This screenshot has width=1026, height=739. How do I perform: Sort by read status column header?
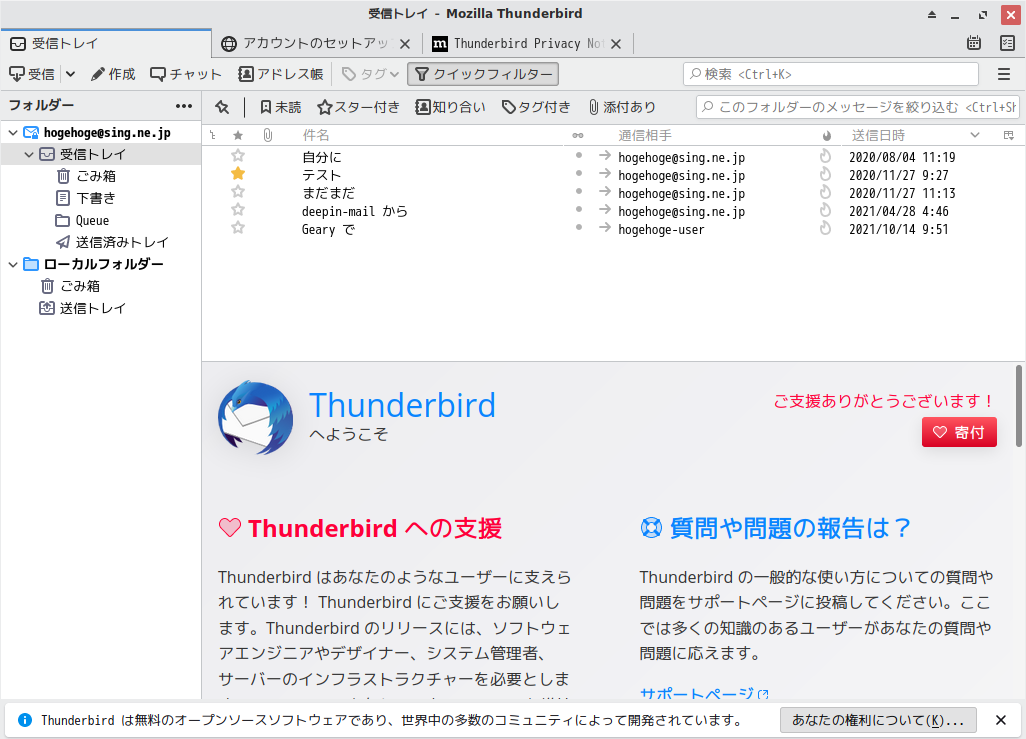578,135
